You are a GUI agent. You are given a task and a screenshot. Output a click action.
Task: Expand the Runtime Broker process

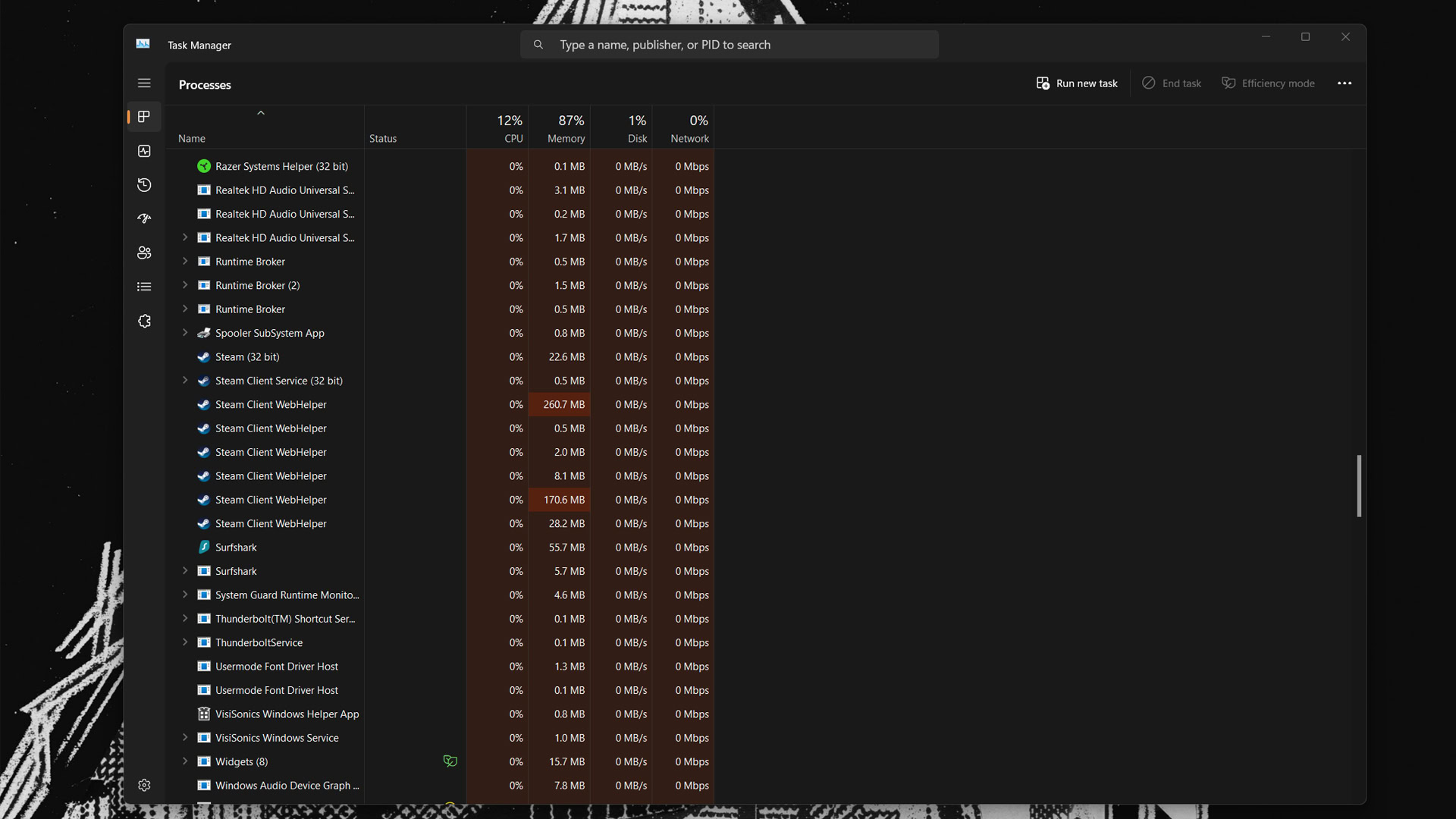pyautogui.click(x=185, y=261)
